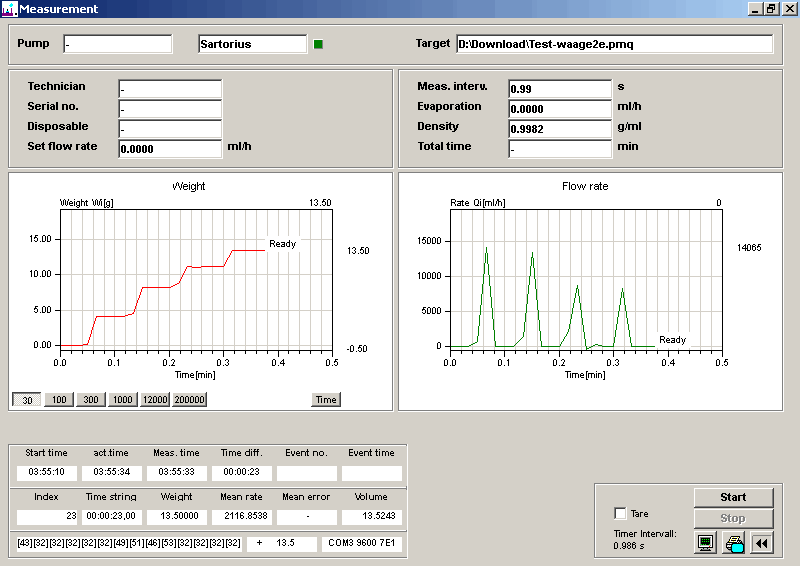Select the 200000 scale button
Image resolution: width=800 pixels, height=566 pixels.
click(189, 400)
